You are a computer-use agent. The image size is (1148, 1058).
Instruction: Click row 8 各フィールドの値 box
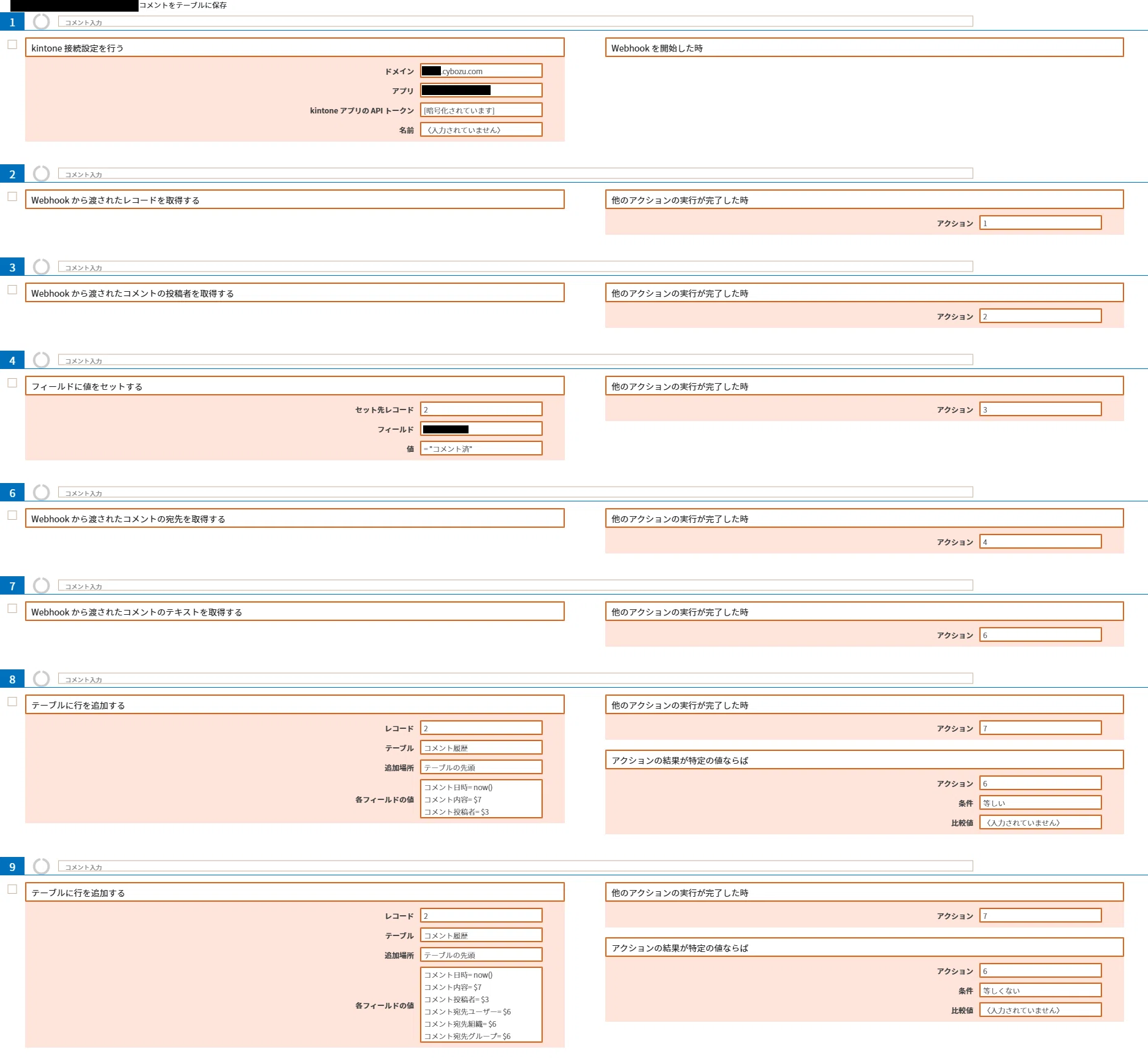coord(481,799)
